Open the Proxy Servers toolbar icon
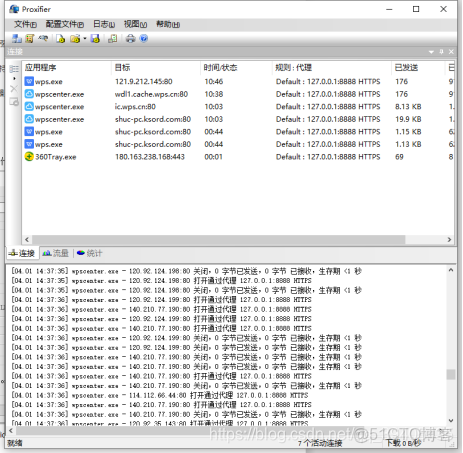This screenshot has width=463, height=453. [17, 39]
